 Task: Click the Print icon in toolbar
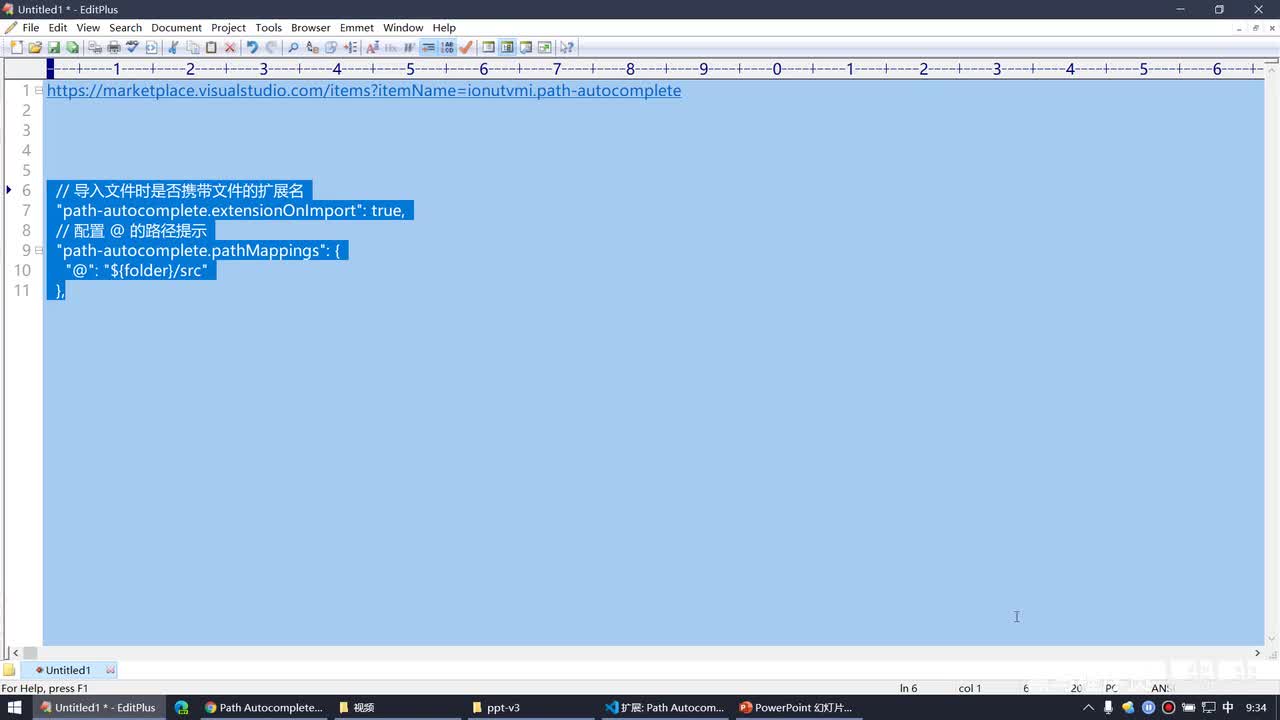point(114,47)
